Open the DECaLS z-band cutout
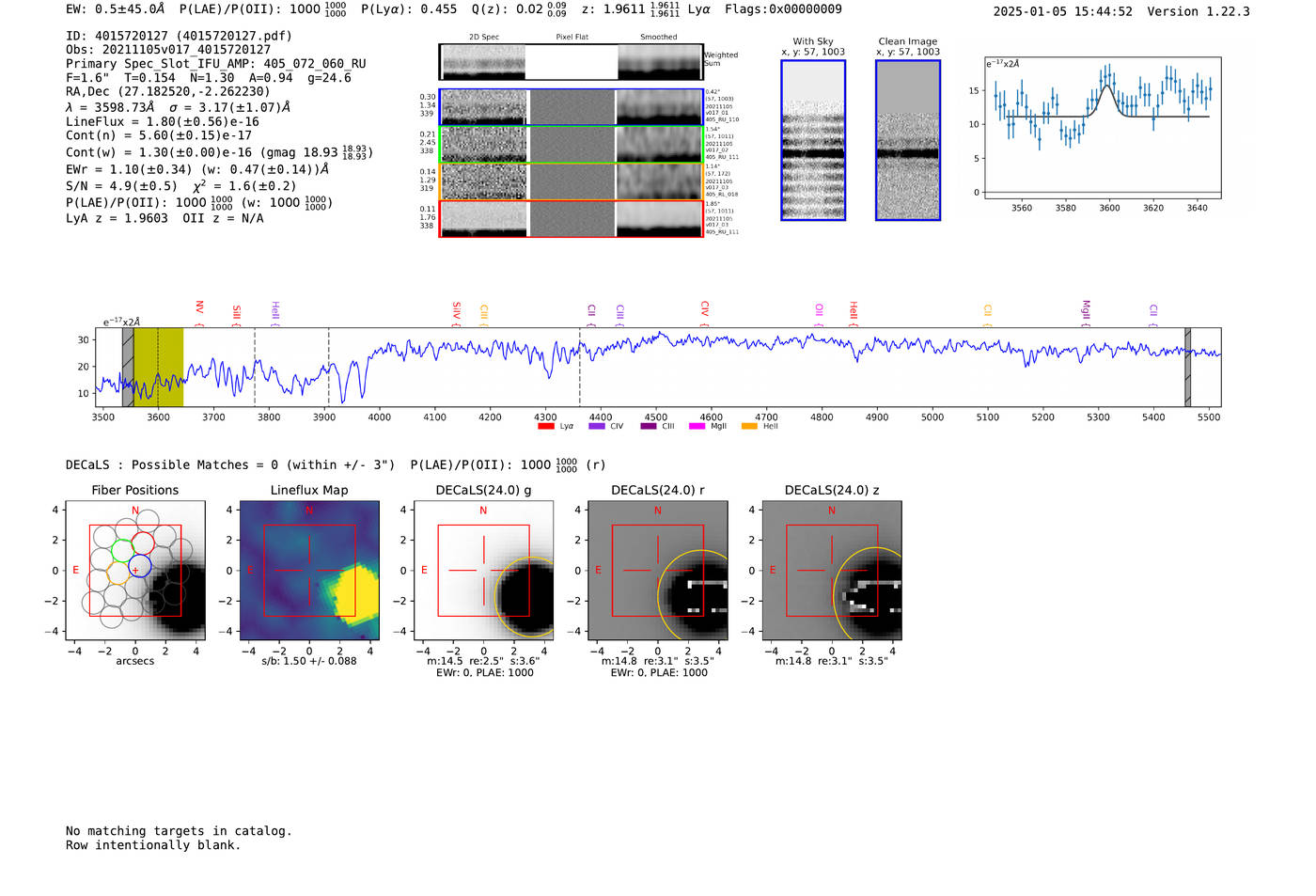1316x896 pixels. click(x=832, y=571)
